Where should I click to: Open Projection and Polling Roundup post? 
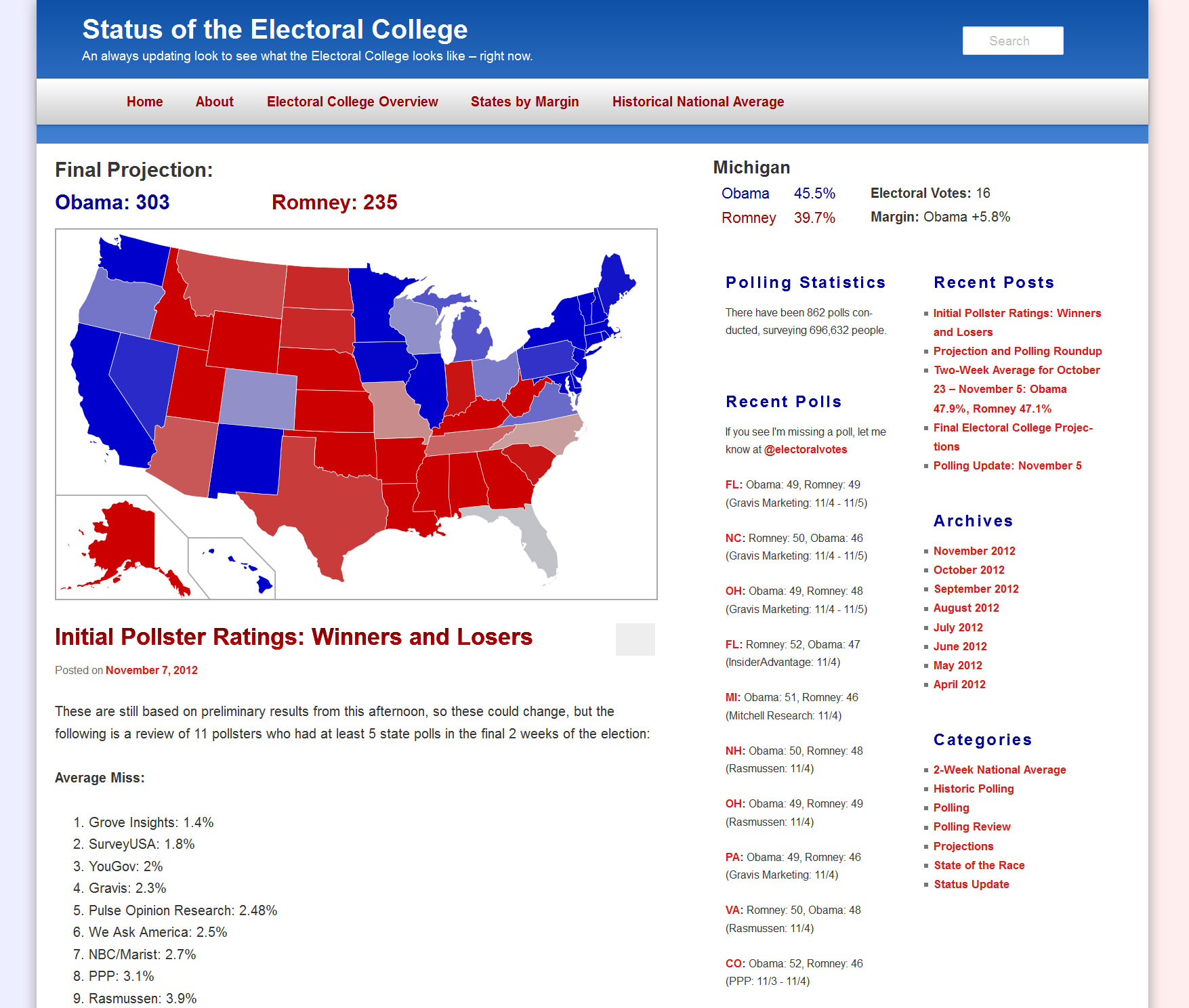pyautogui.click(x=1017, y=351)
